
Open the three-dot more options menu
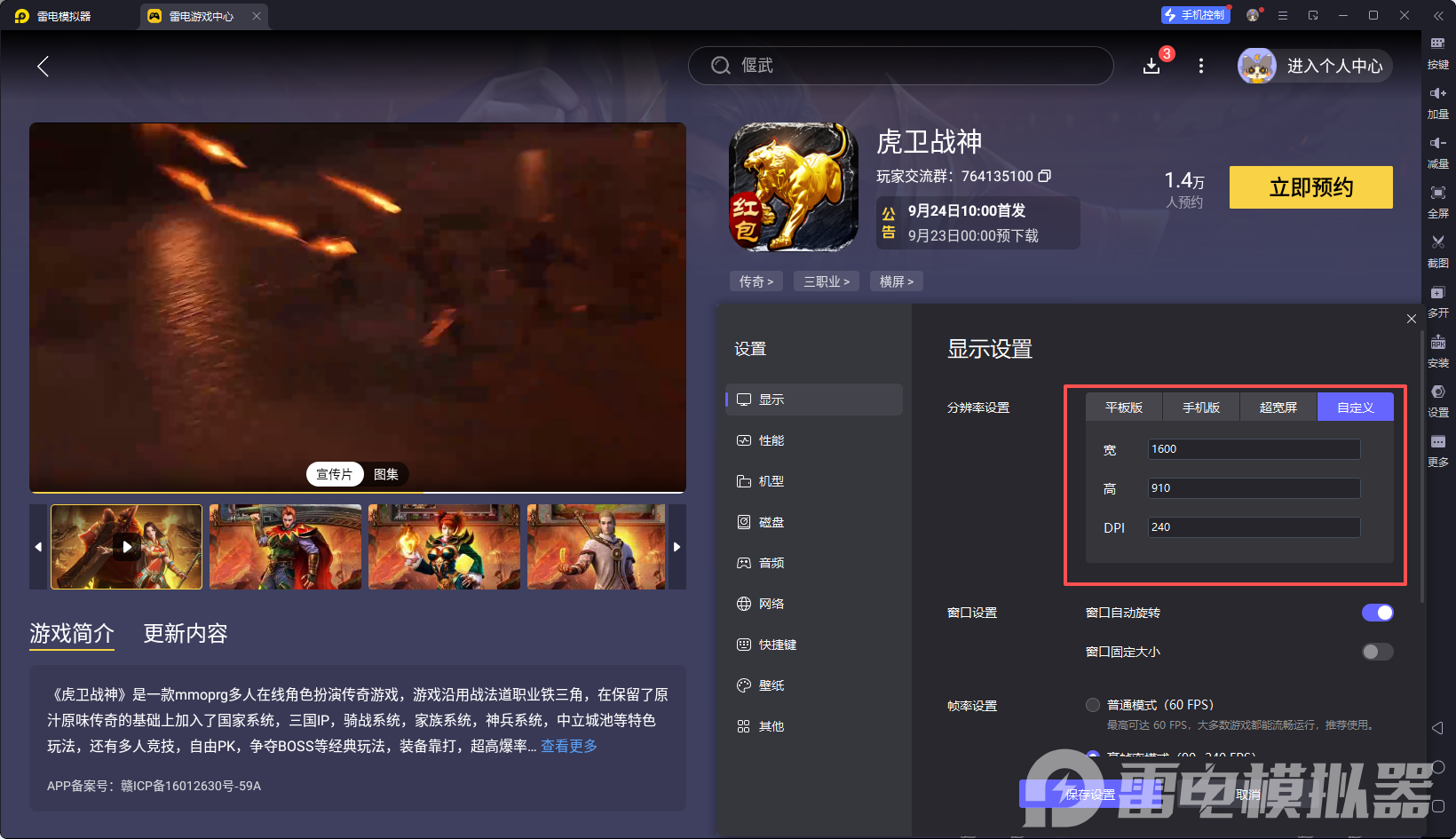[1201, 65]
